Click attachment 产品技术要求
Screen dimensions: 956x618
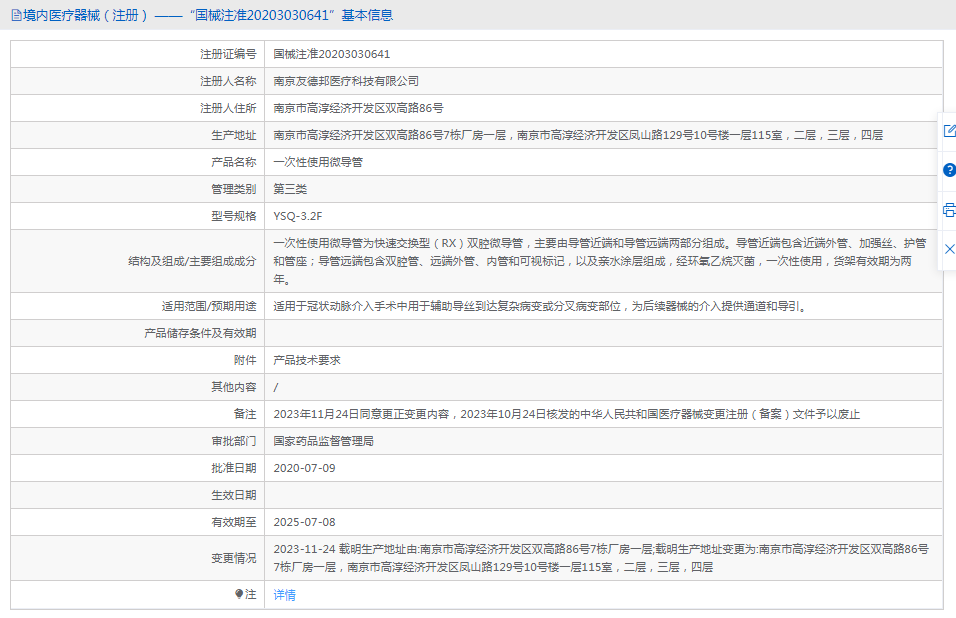tap(307, 360)
